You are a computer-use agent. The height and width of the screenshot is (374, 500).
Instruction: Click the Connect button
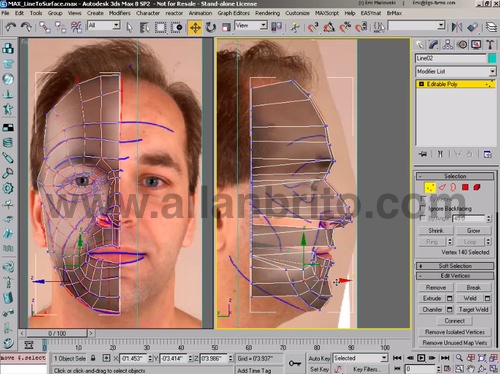[455, 321]
